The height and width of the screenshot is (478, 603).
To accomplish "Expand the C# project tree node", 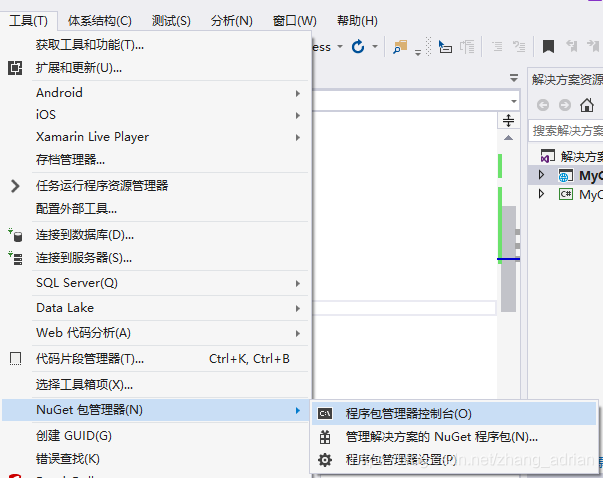I will 541,194.
